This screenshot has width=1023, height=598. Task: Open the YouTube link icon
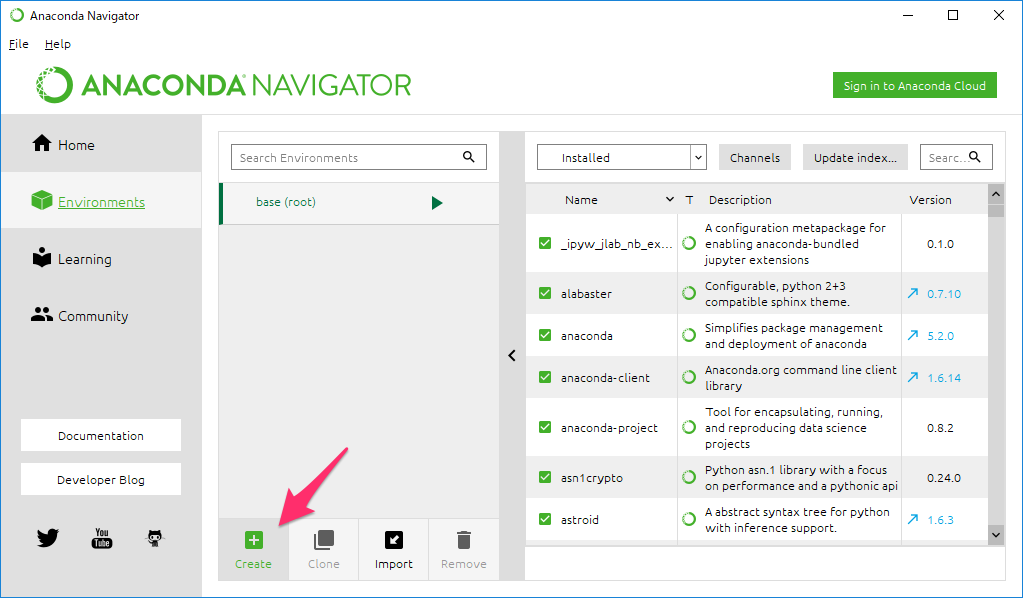pos(102,538)
